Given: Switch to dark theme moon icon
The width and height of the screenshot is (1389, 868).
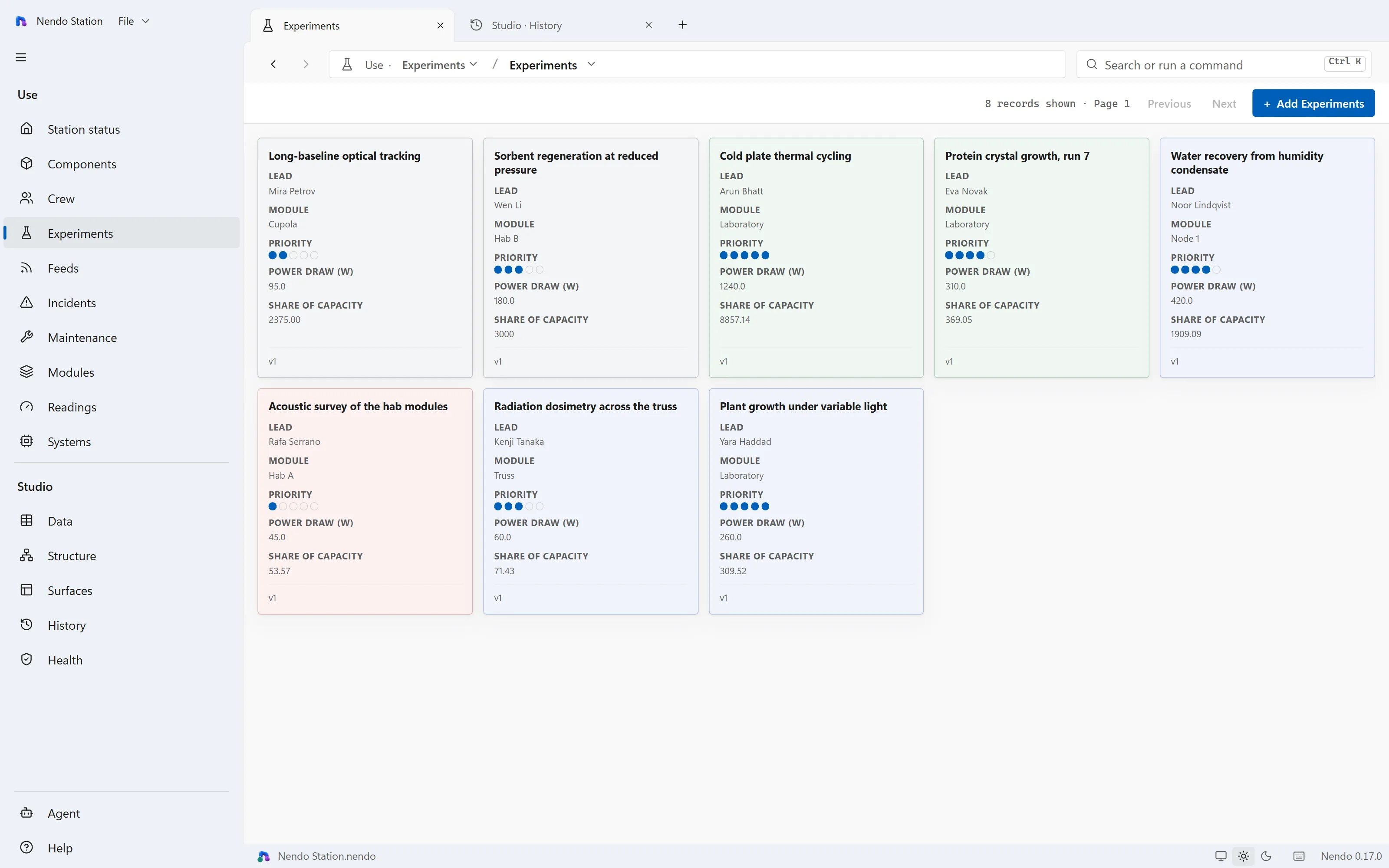Looking at the screenshot, I should point(1266,856).
